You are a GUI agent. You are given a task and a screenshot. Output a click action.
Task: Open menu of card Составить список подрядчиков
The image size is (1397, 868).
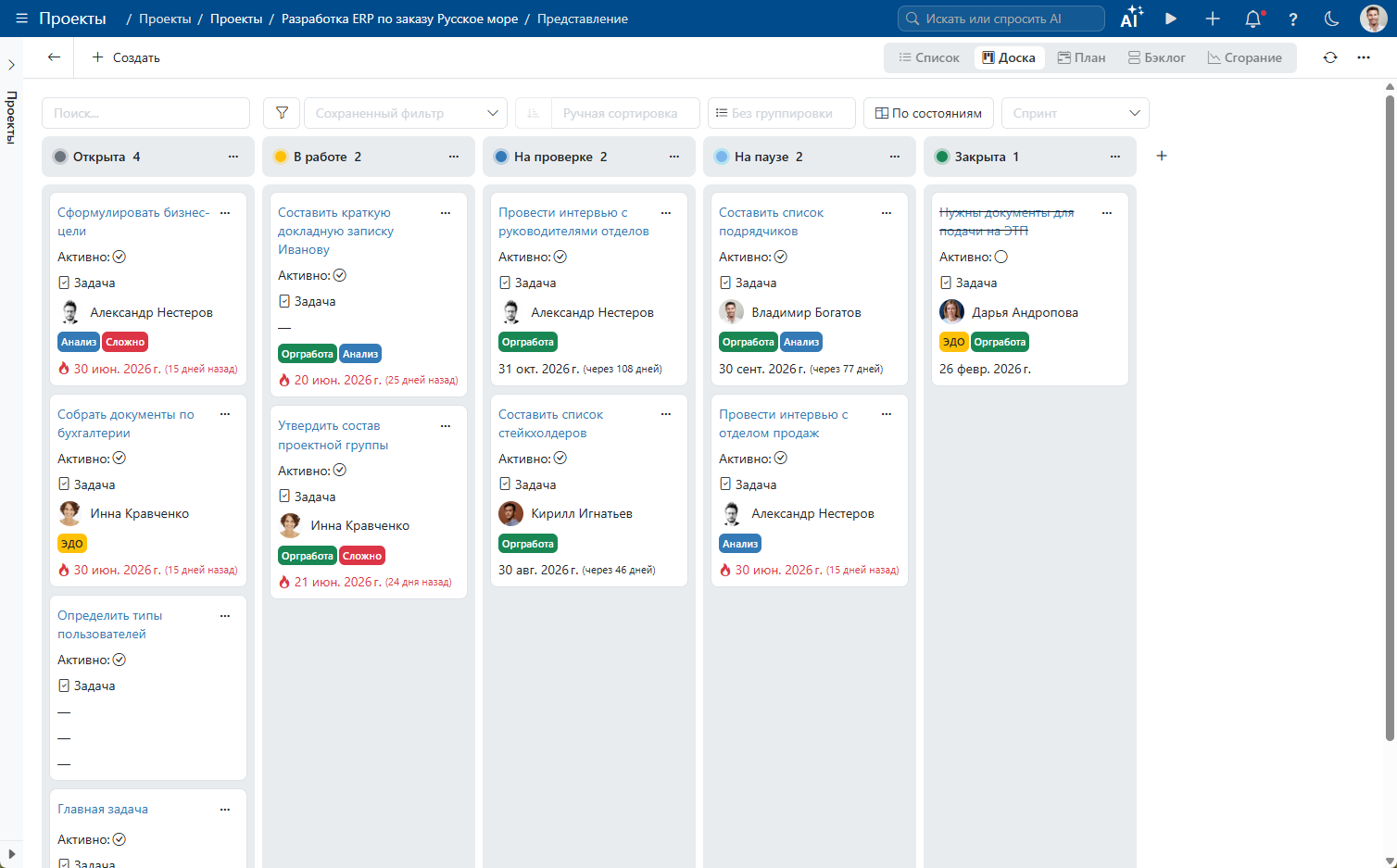887,213
